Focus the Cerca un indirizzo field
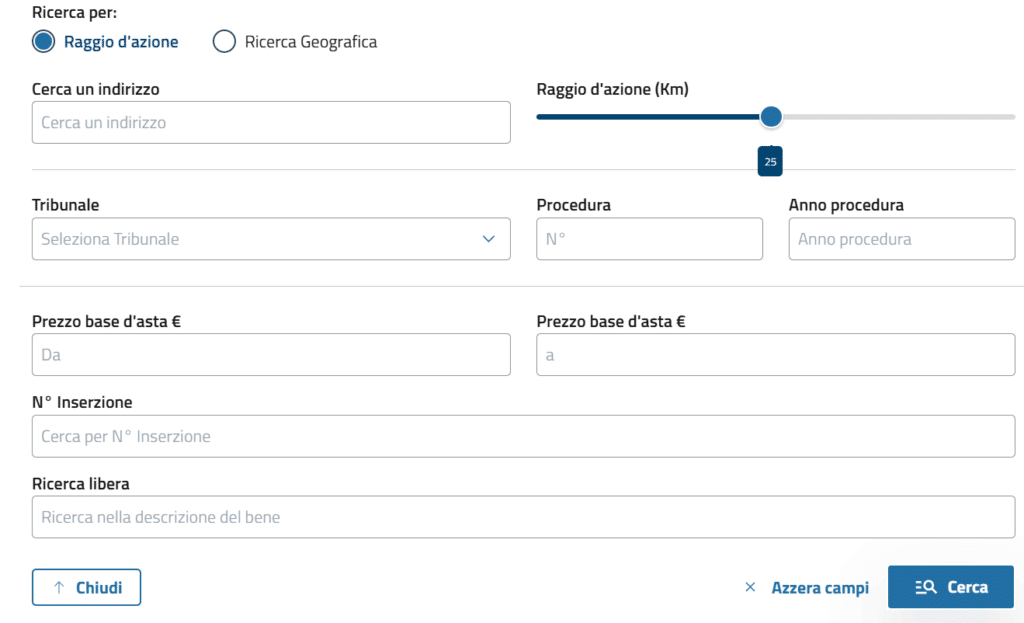Viewport: 1024px width, 623px height. (271, 123)
